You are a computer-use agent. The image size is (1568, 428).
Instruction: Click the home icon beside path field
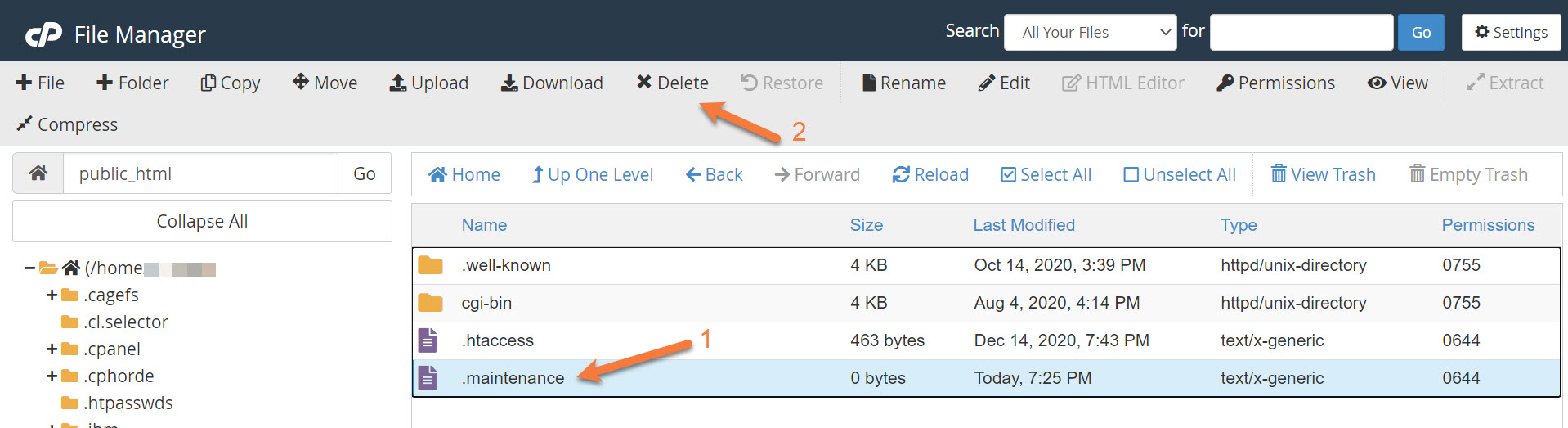[38, 173]
